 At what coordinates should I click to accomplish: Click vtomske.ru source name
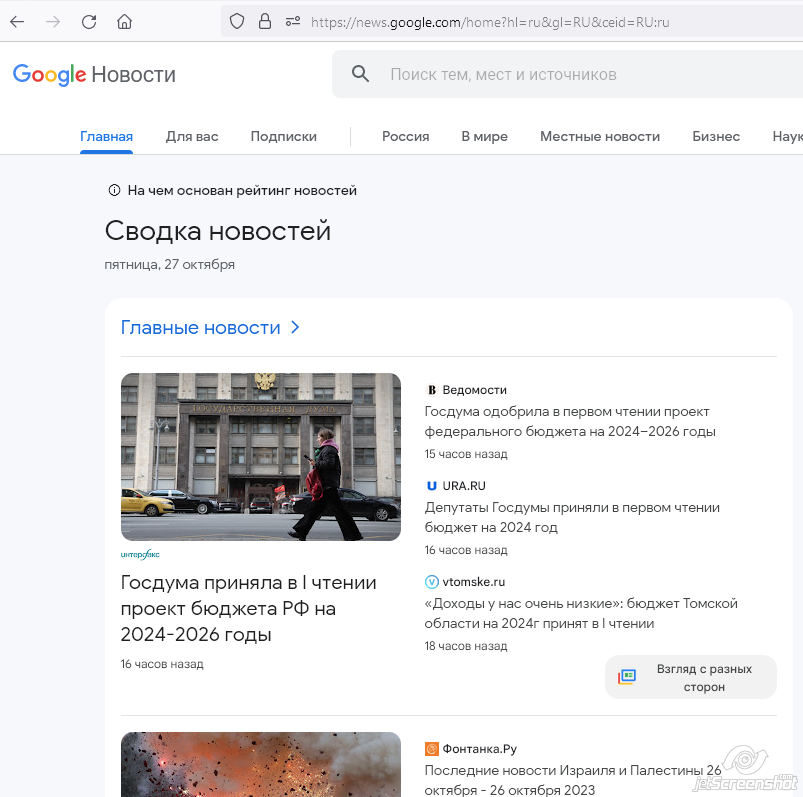pyautogui.click(x=474, y=582)
